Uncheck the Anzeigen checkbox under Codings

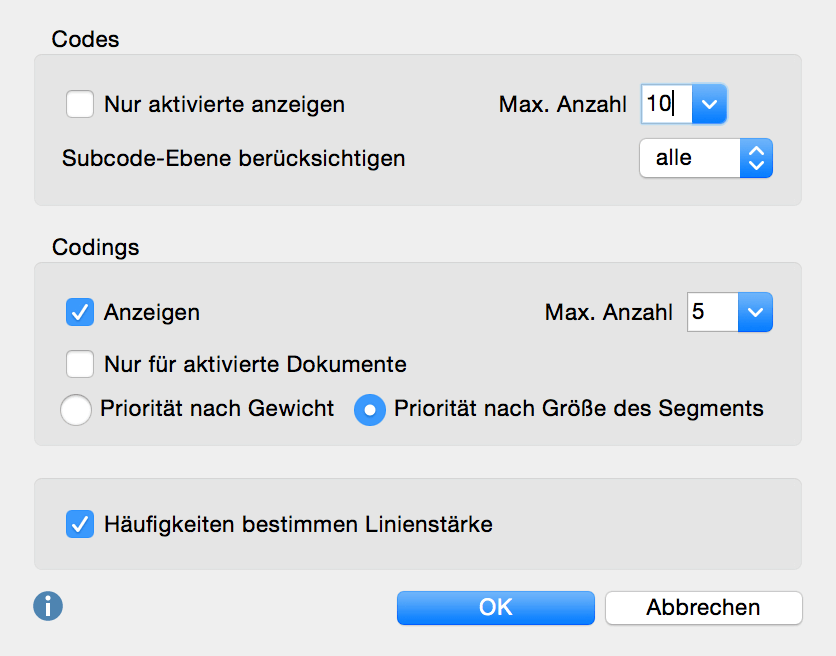80,312
